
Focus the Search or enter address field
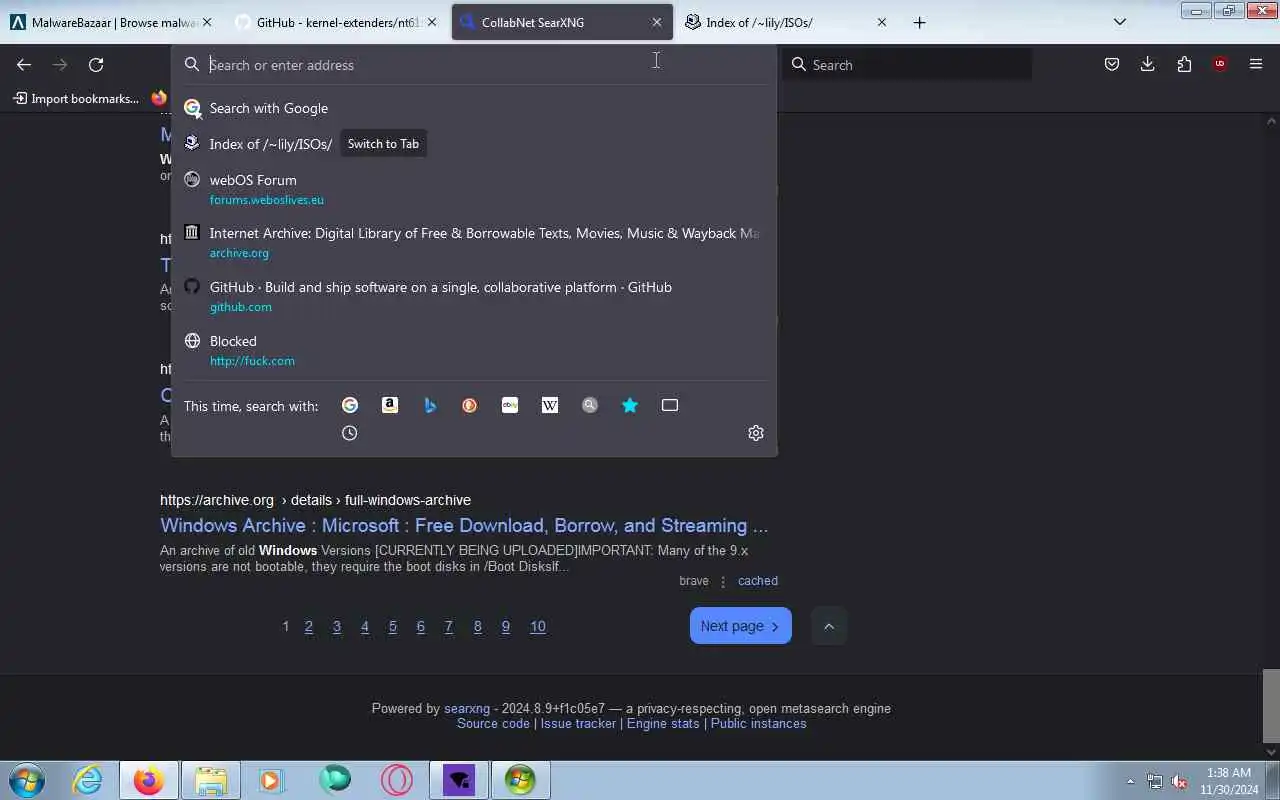[474, 65]
